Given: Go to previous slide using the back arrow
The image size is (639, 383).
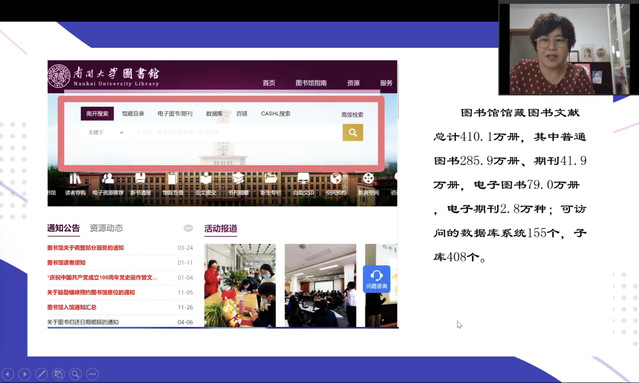Looking at the screenshot, I should 8,374.
